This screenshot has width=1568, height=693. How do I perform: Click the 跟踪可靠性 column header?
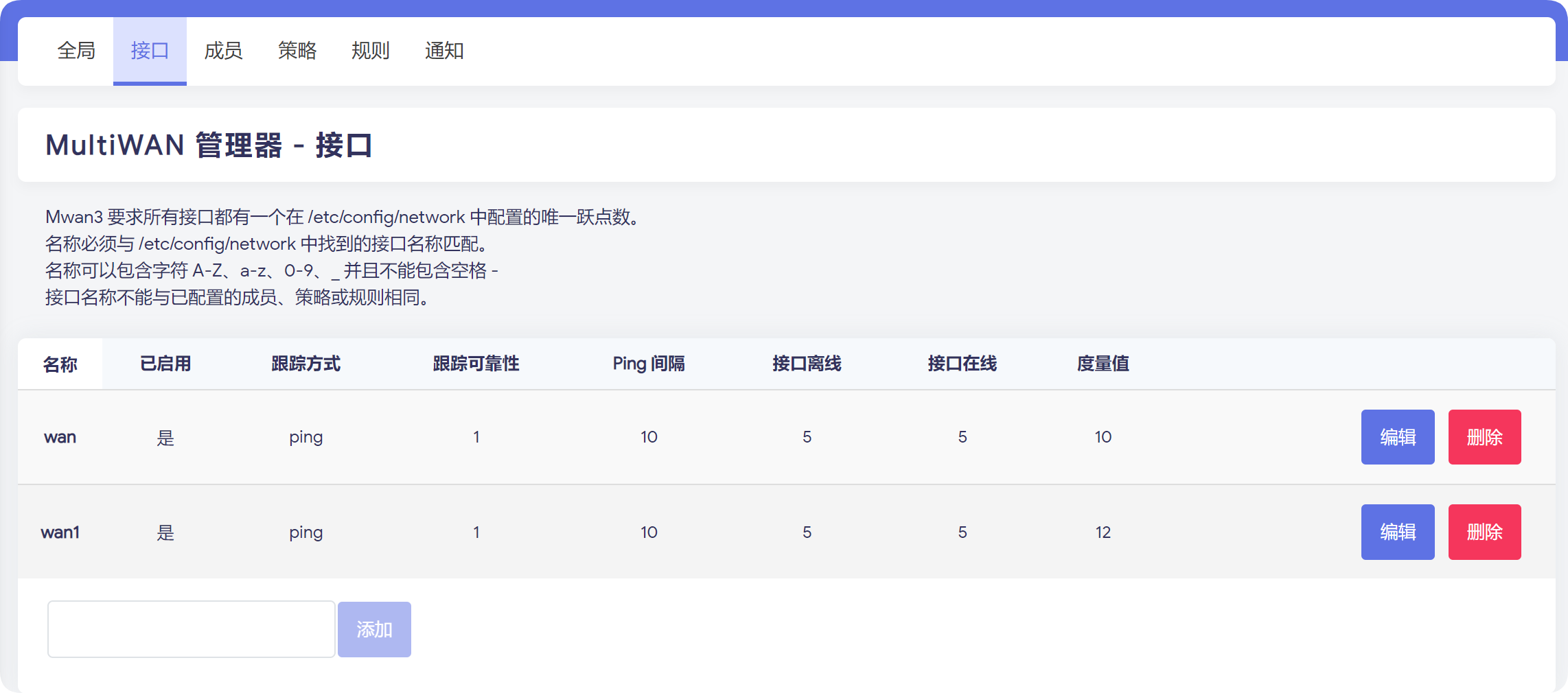click(x=476, y=364)
